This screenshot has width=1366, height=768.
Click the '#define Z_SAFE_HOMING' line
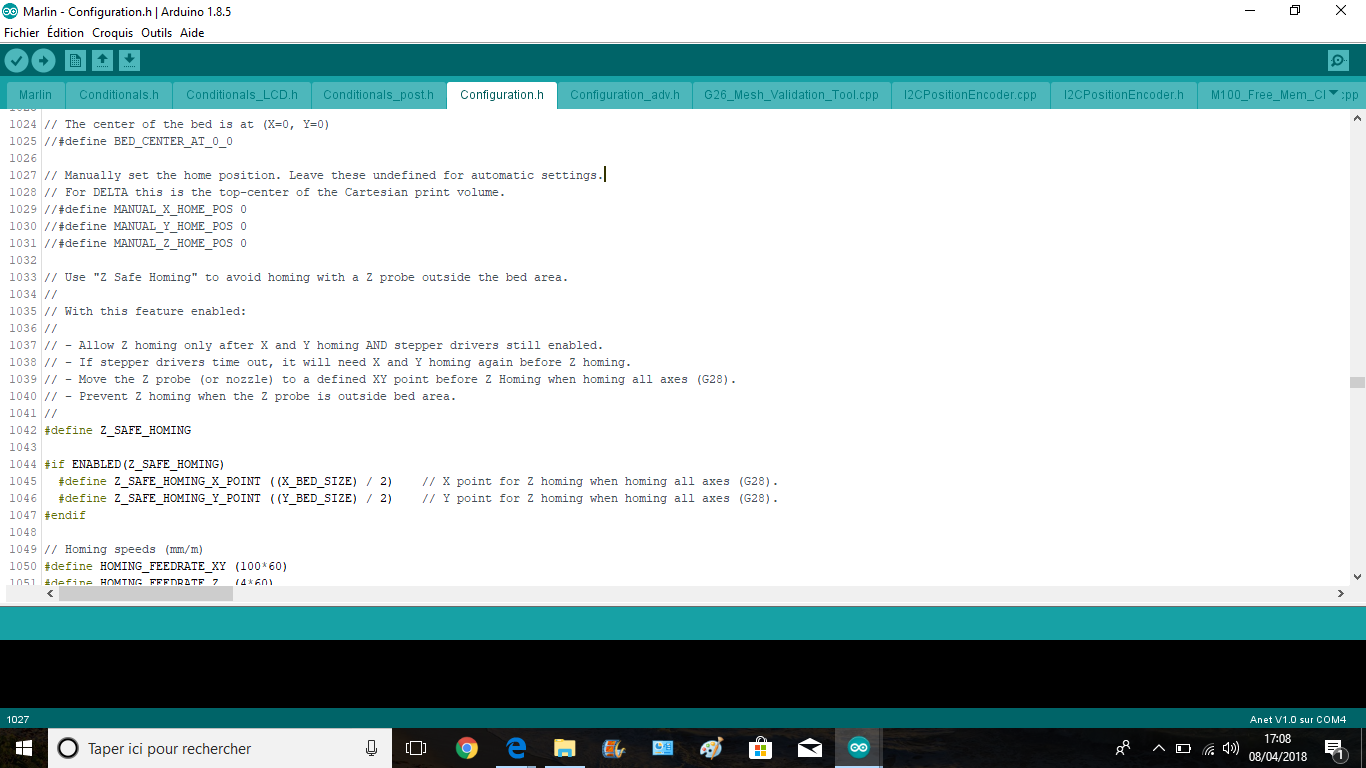point(117,430)
